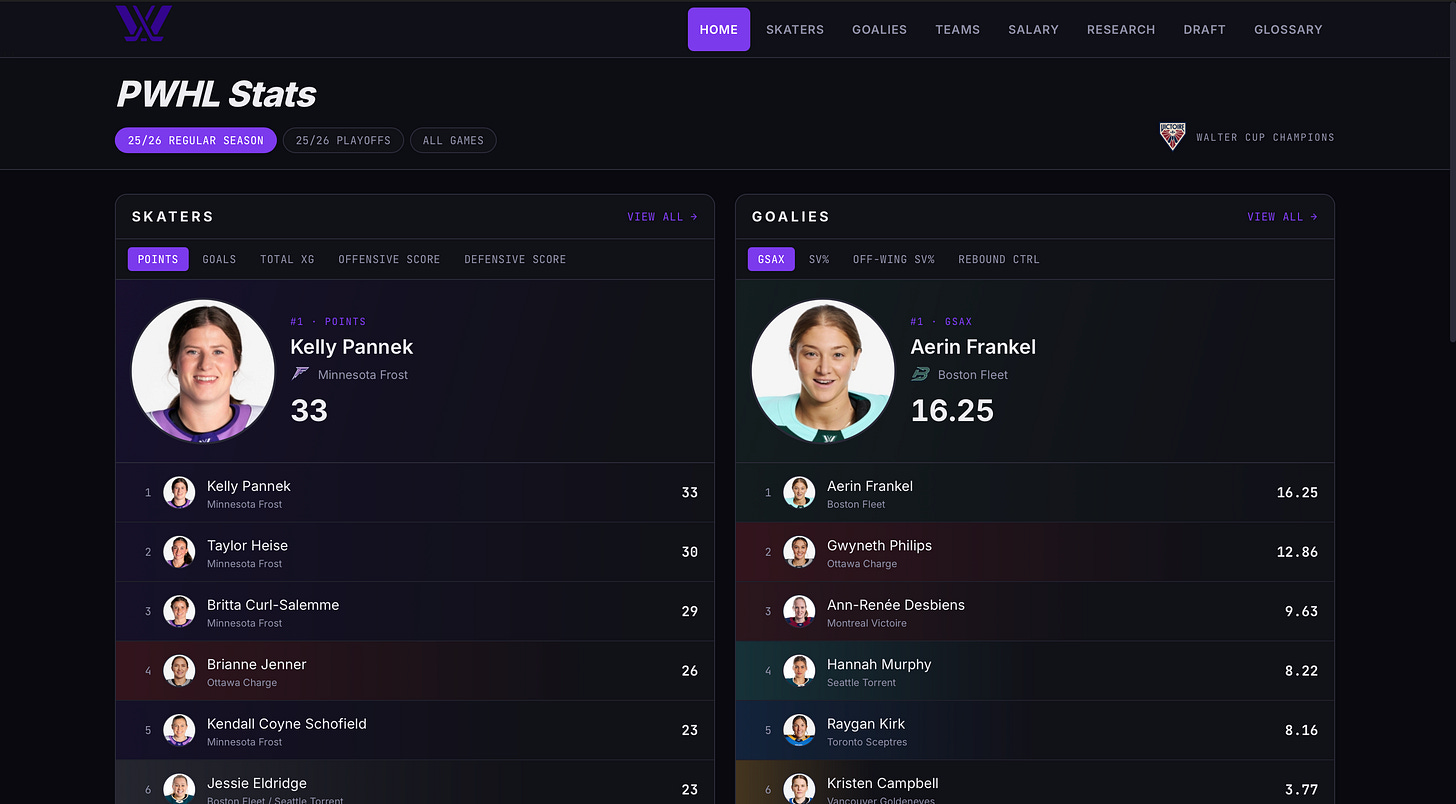
Task: Go to the Home page
Action: tap(719, 29)
